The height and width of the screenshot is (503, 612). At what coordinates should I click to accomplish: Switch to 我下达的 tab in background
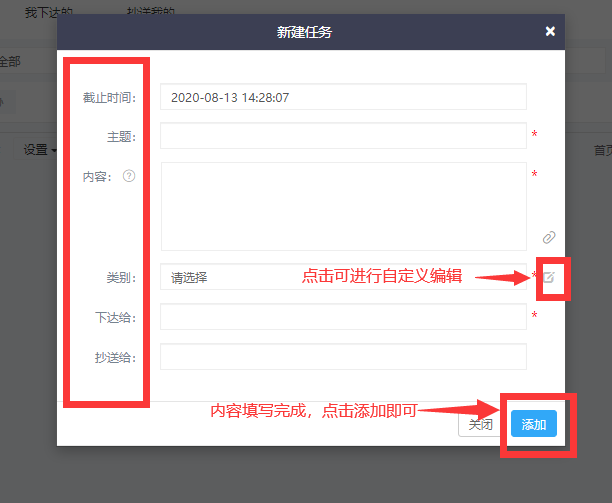[48, 12]
